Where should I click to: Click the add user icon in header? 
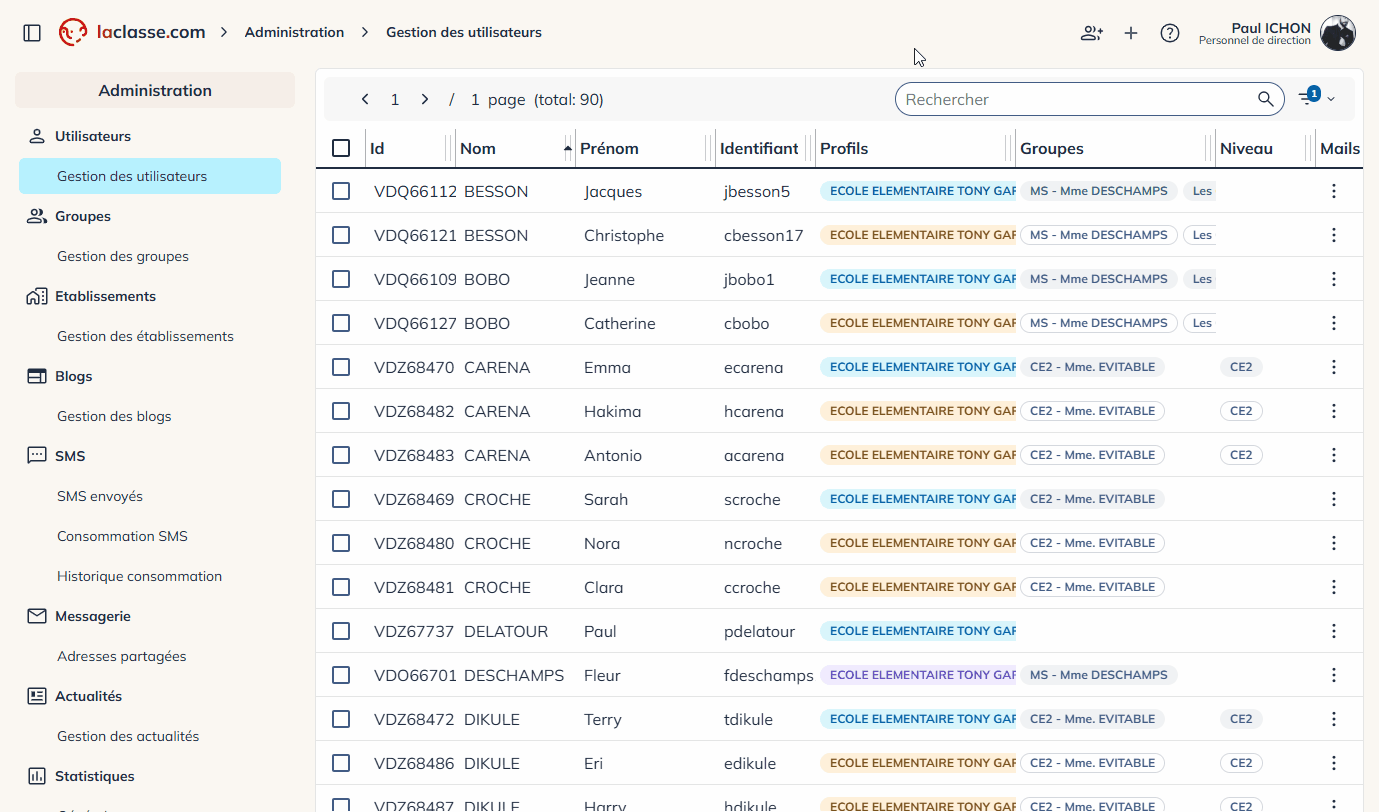pyautogui.click(x=1091, y=33)
